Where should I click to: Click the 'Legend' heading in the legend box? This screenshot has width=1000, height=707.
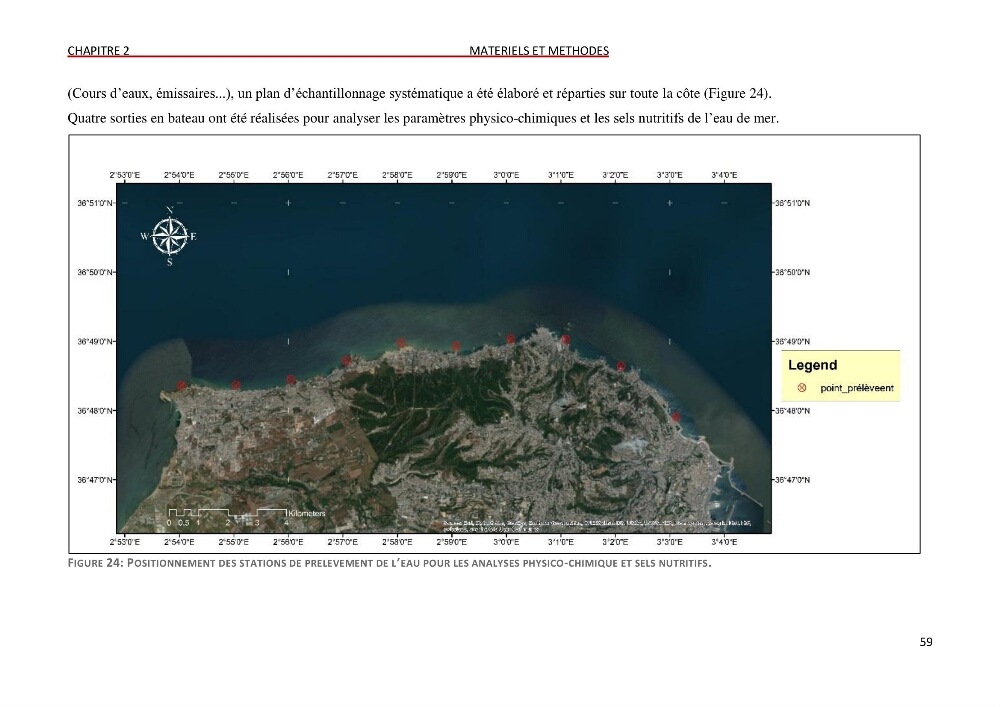pos(812,365)
